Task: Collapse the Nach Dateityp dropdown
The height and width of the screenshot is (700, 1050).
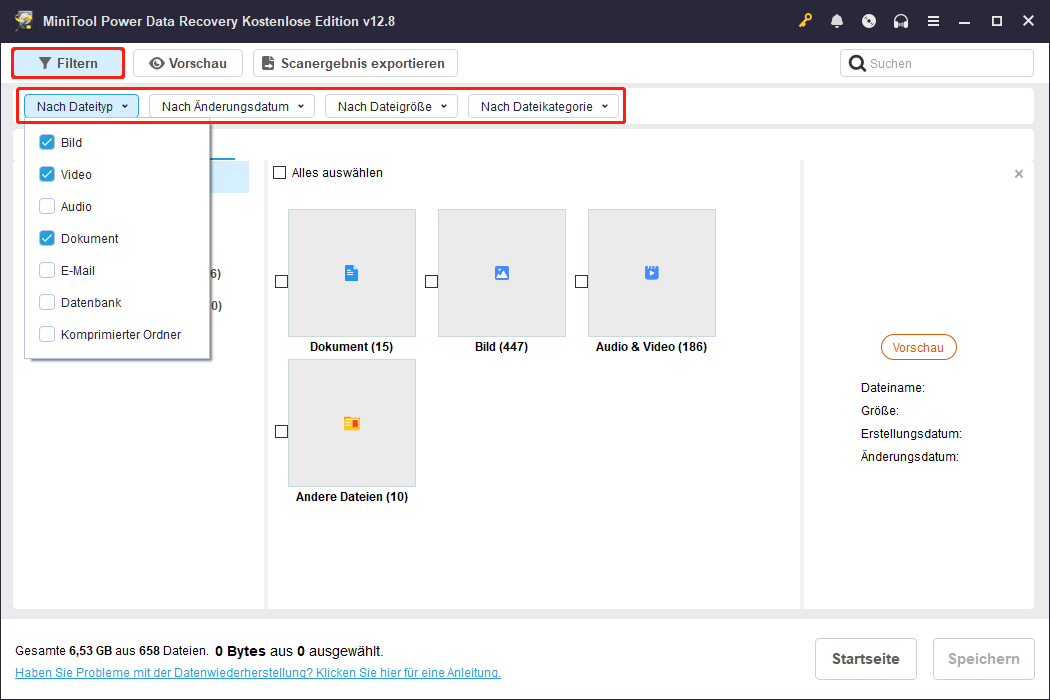Action: [x=82, y=107]
